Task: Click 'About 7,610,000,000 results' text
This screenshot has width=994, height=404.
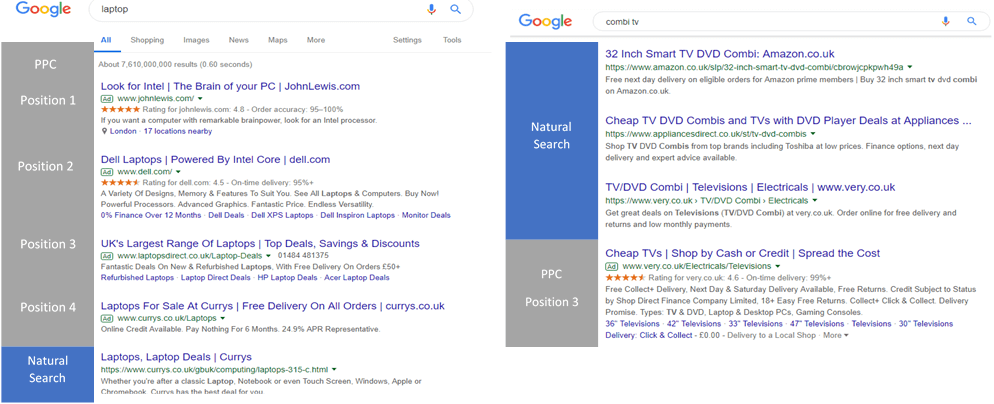Action: point(175,64)
